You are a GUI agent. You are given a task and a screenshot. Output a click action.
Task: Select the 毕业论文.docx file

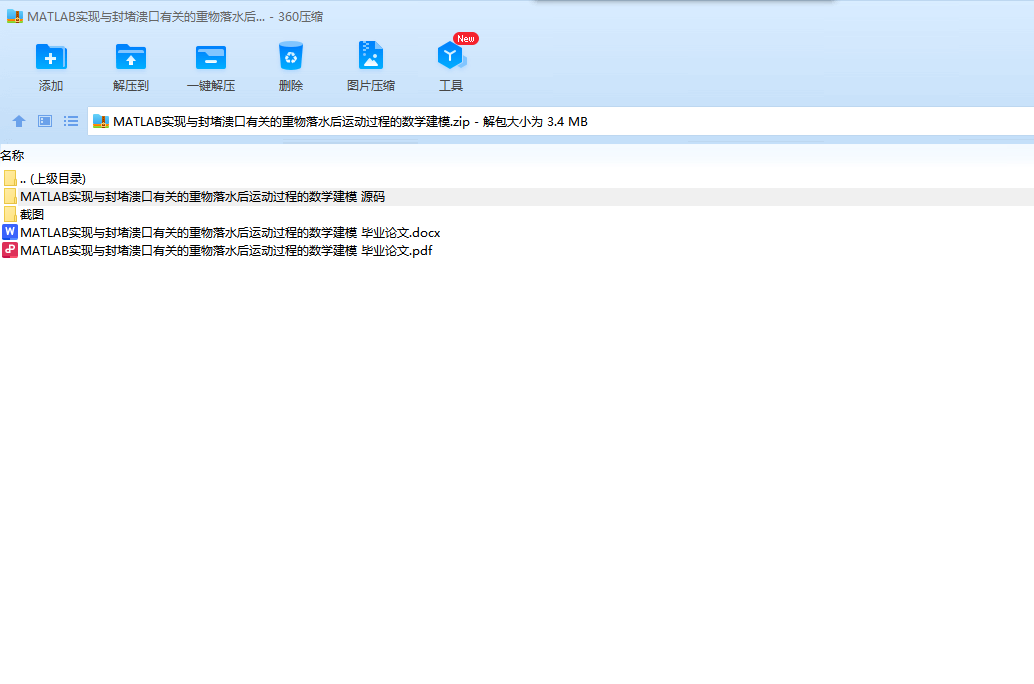point(517,232)
